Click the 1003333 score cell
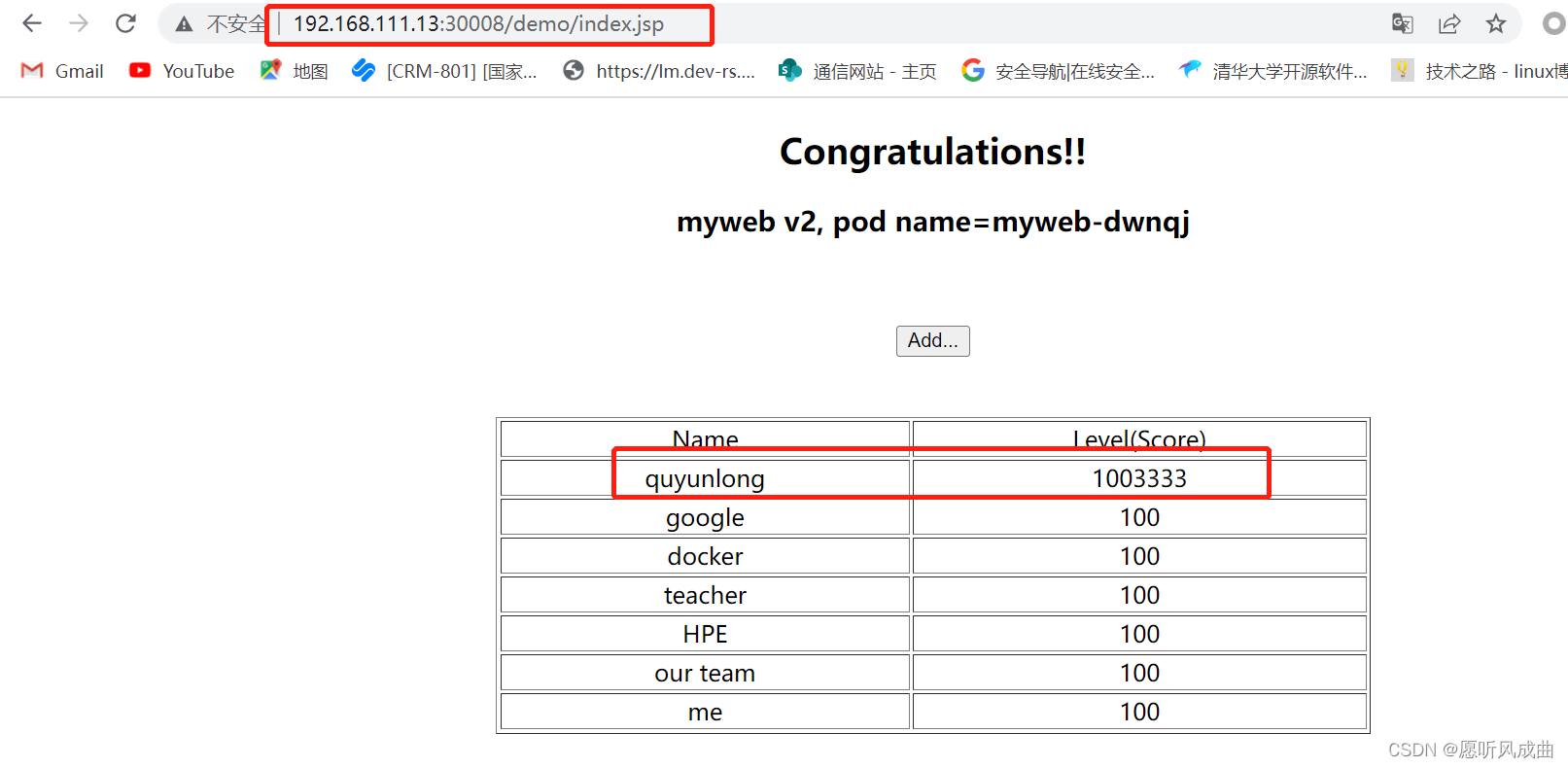 [x=1139, y=478]
